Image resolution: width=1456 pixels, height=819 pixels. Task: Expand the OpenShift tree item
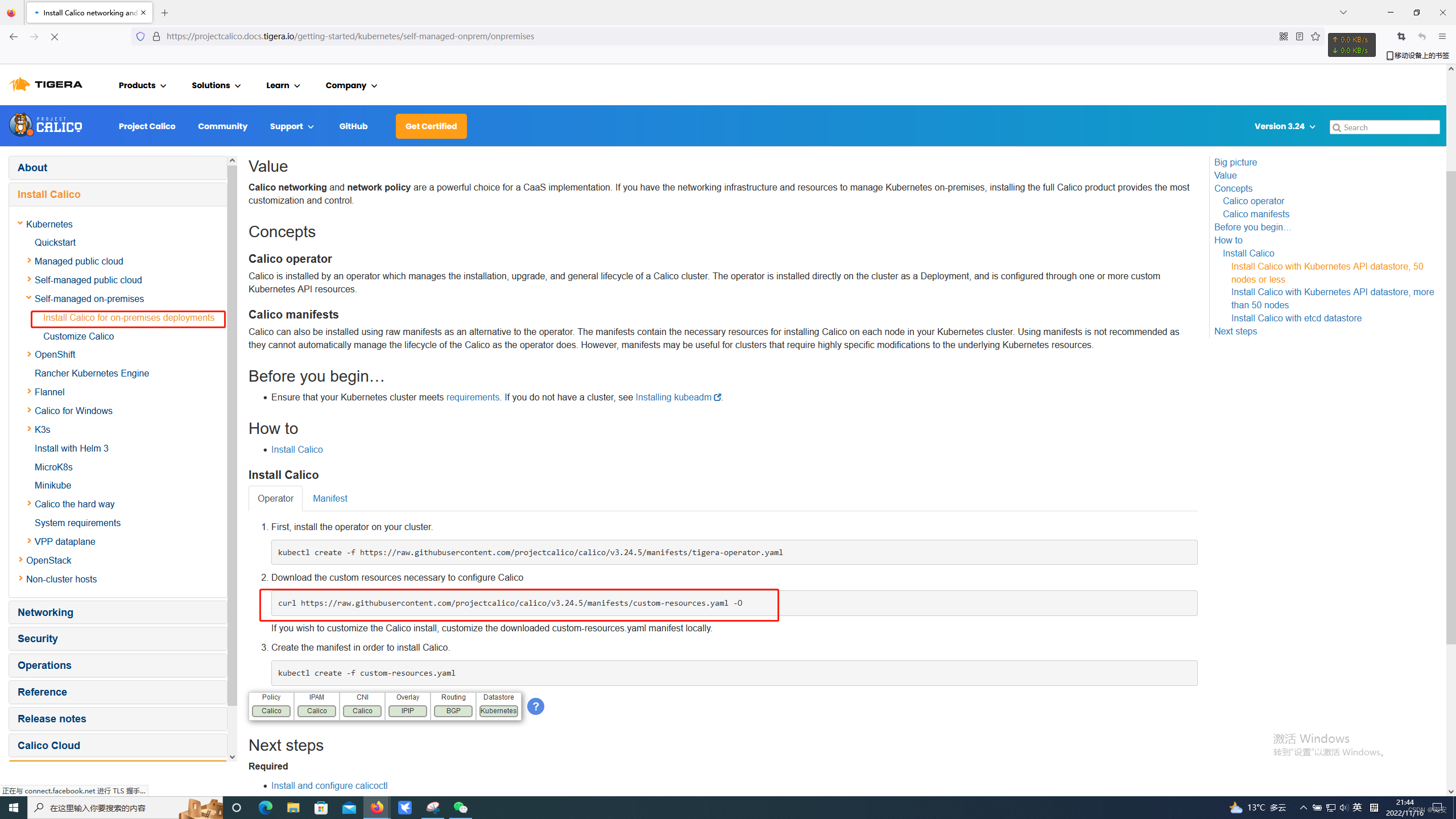pyautogui.click(x=29, y=354)
